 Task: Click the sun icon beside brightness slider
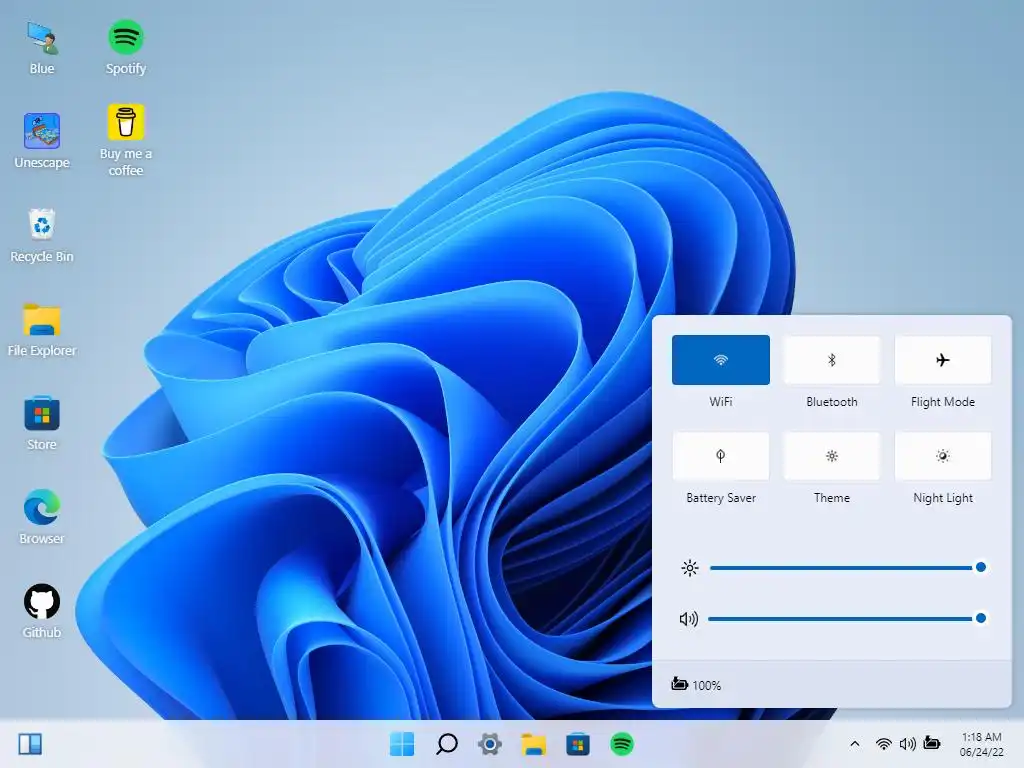click(x=690, y=568)
